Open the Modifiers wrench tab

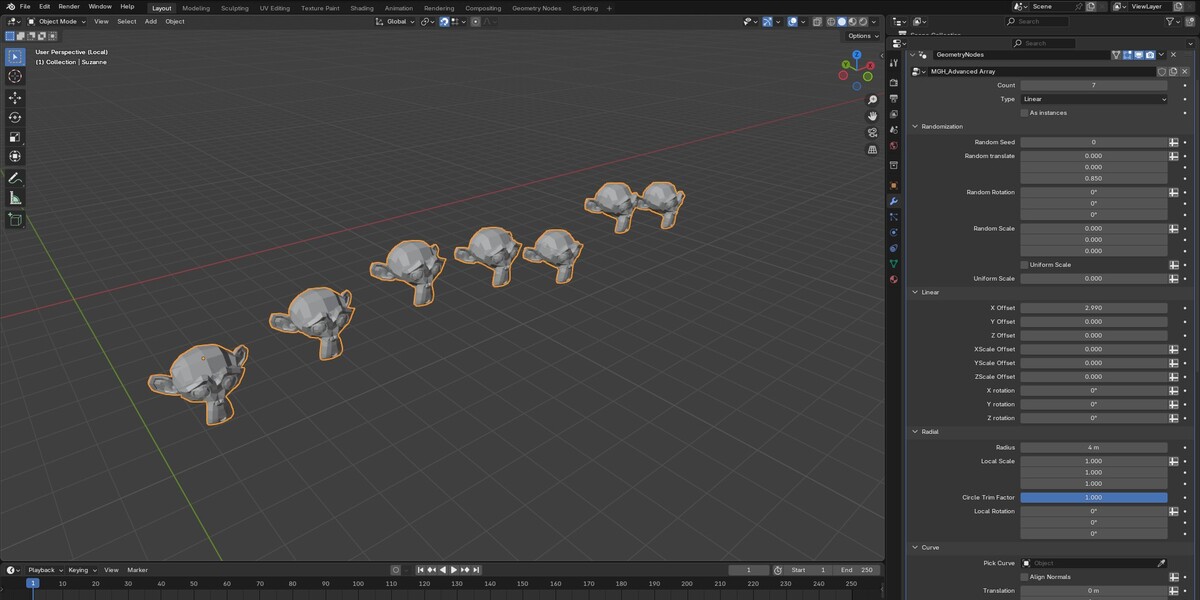pos(894,201)
